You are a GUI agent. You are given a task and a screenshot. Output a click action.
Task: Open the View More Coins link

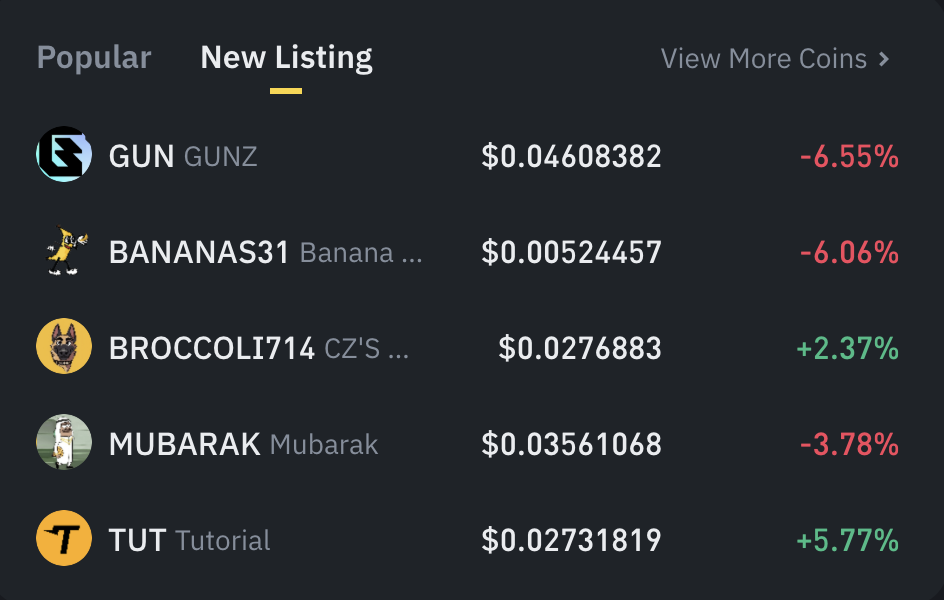click(x=775, y=59)
